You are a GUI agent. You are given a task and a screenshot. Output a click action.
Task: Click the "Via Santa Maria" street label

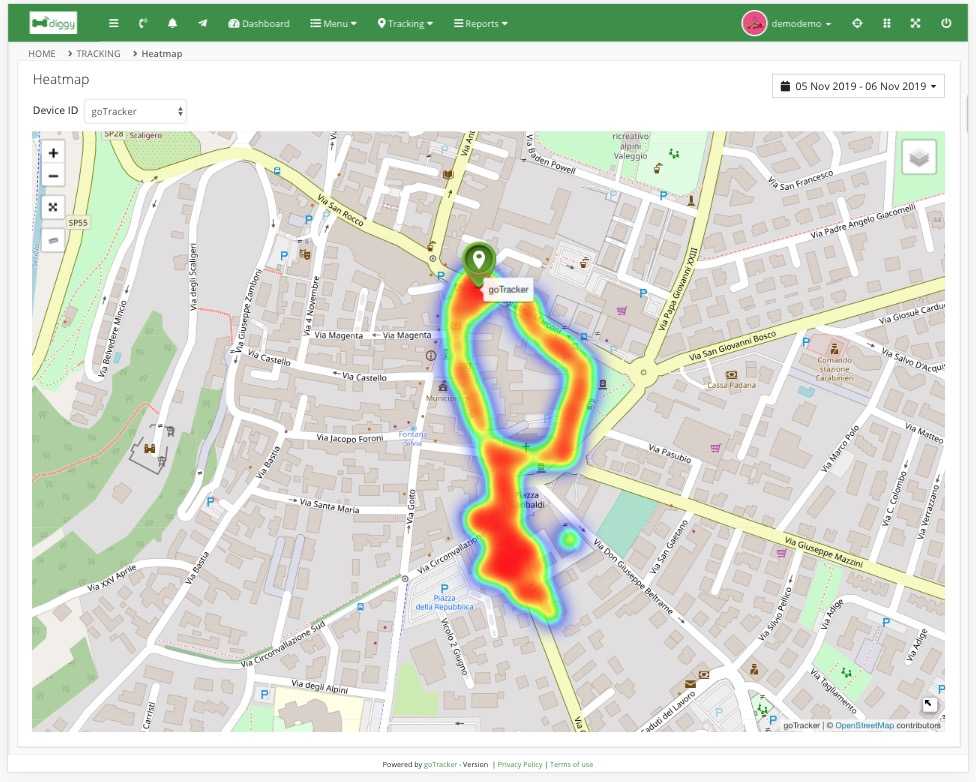coord(329,505)
